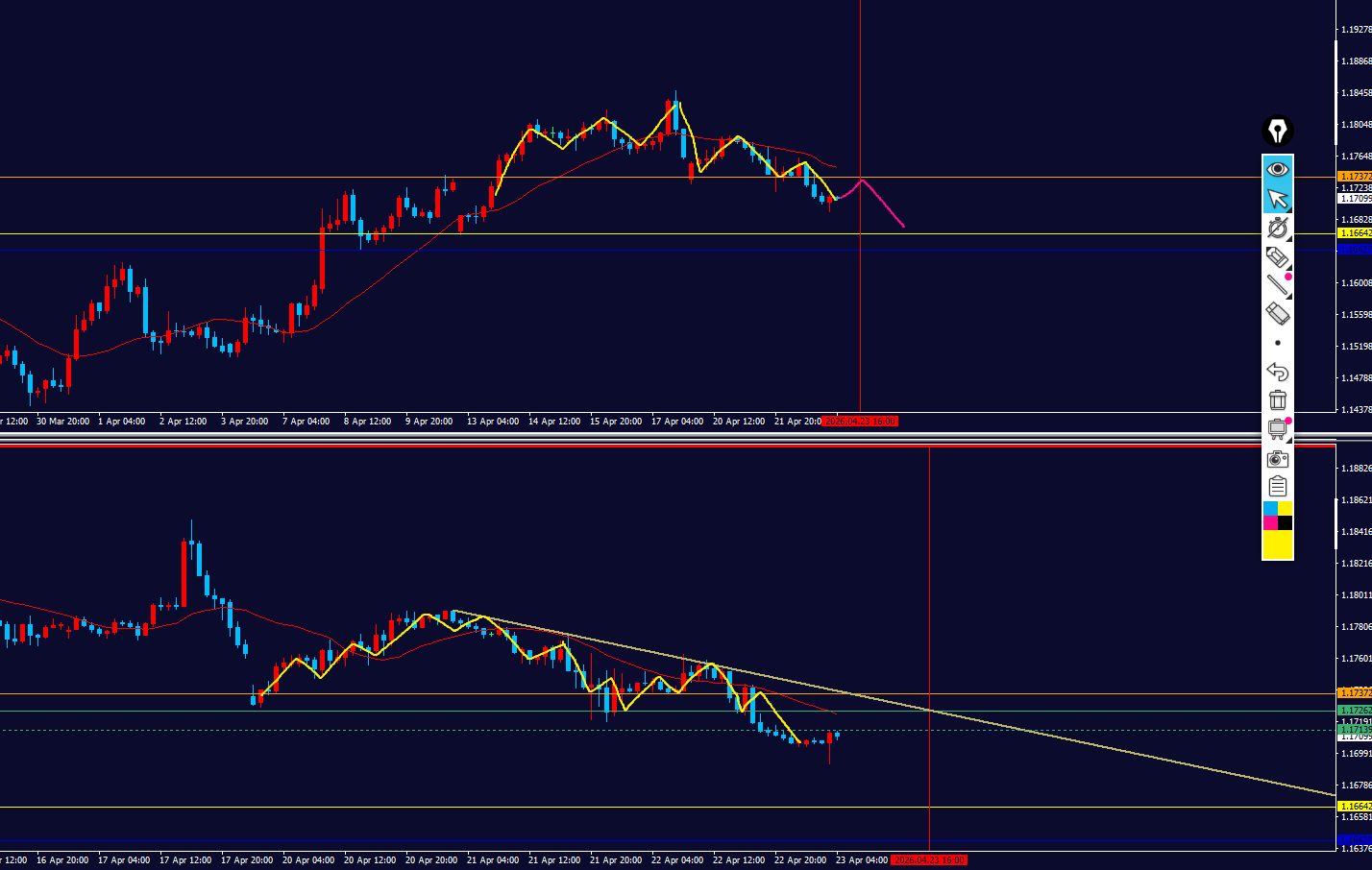Clear all ink with the trash icon

[1277, 400]
